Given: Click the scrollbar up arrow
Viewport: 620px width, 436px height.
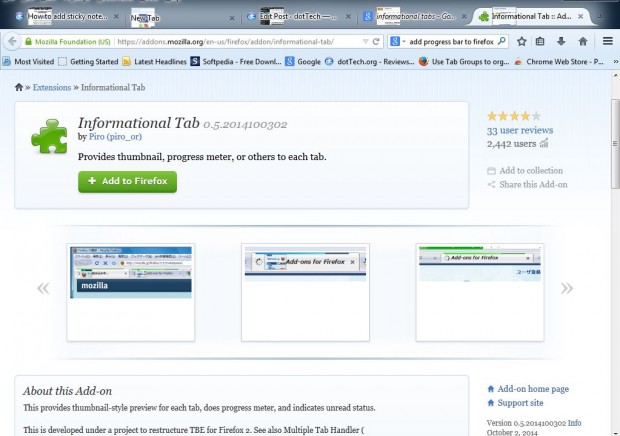Looking at the screenshot, I should point(615,75).
